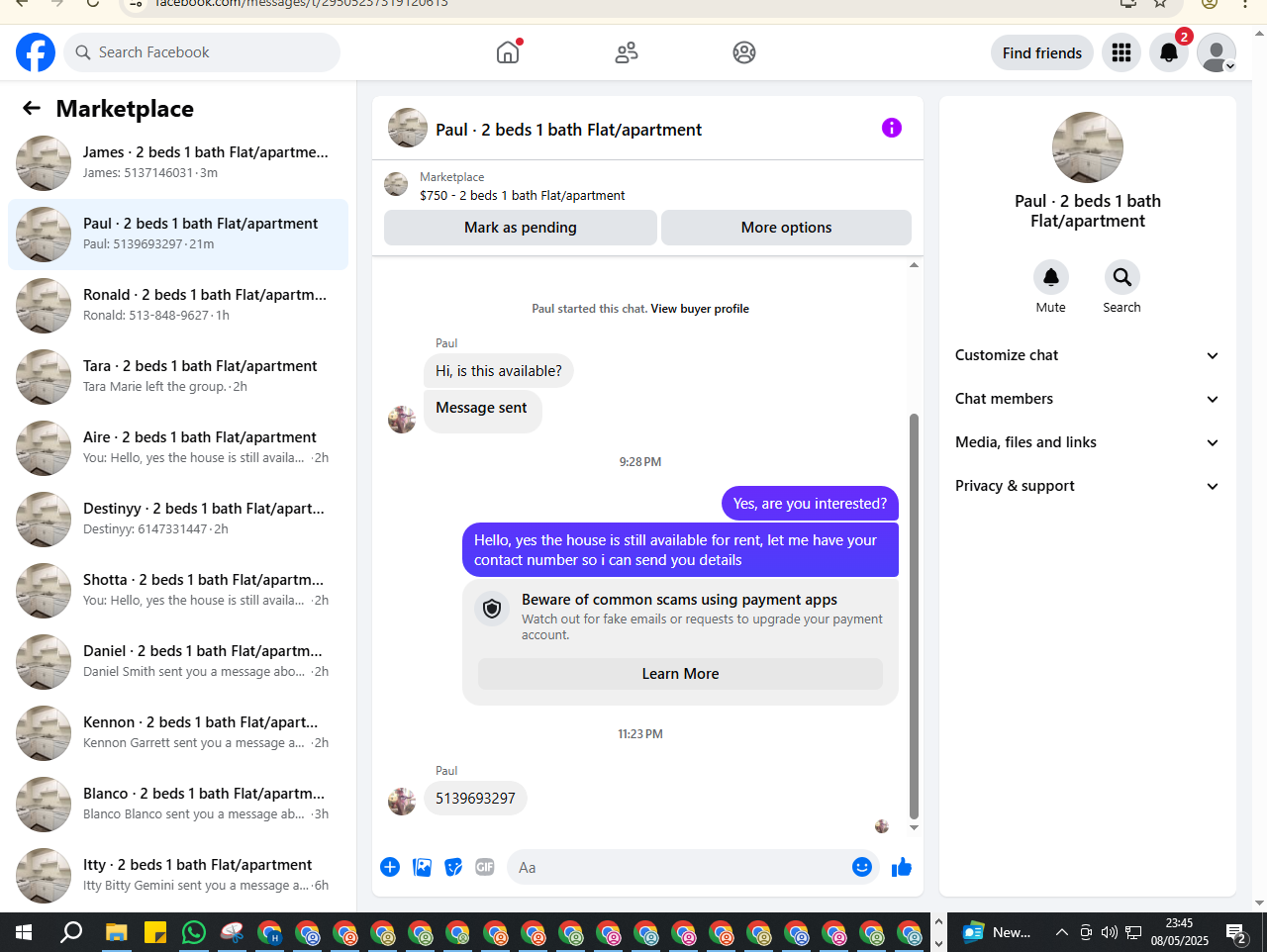Focus the Aa message input box

(x=679, y=867)
